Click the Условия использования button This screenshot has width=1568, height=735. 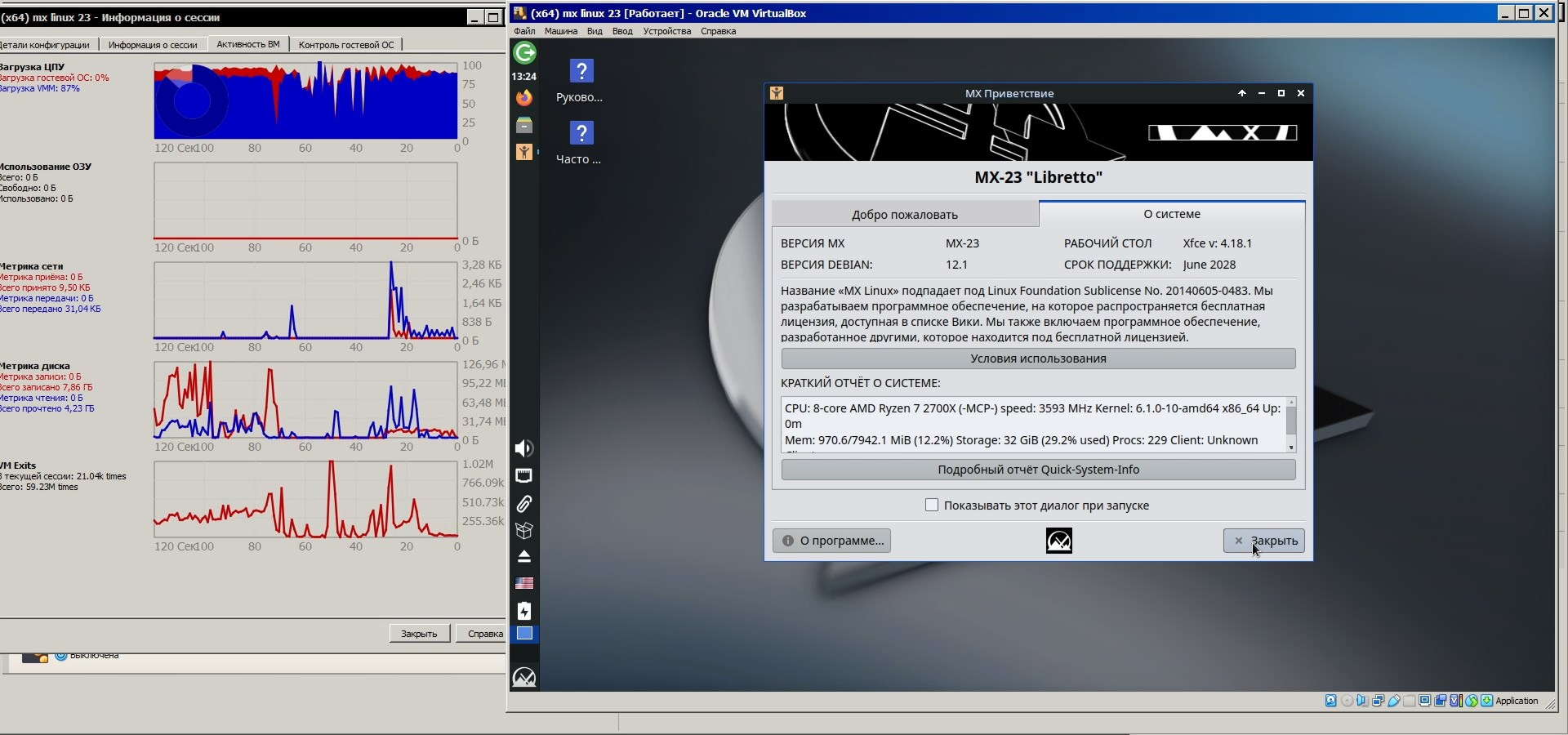1038,359
